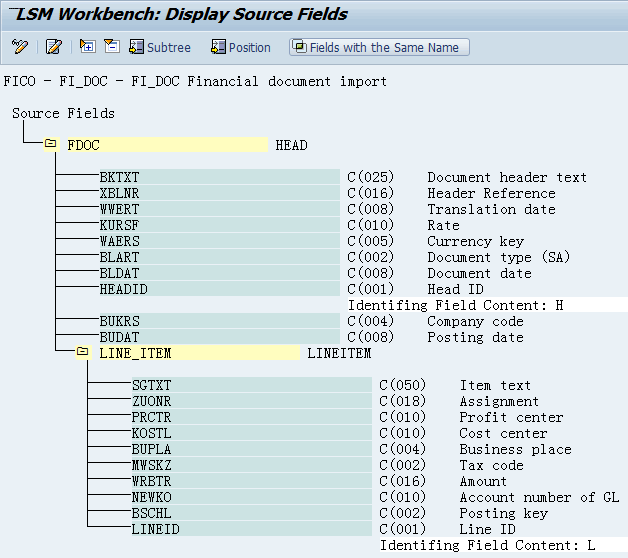Click 'Profit center' description
Viewport: 628px width, 558px height.
[x=511, y=417]
